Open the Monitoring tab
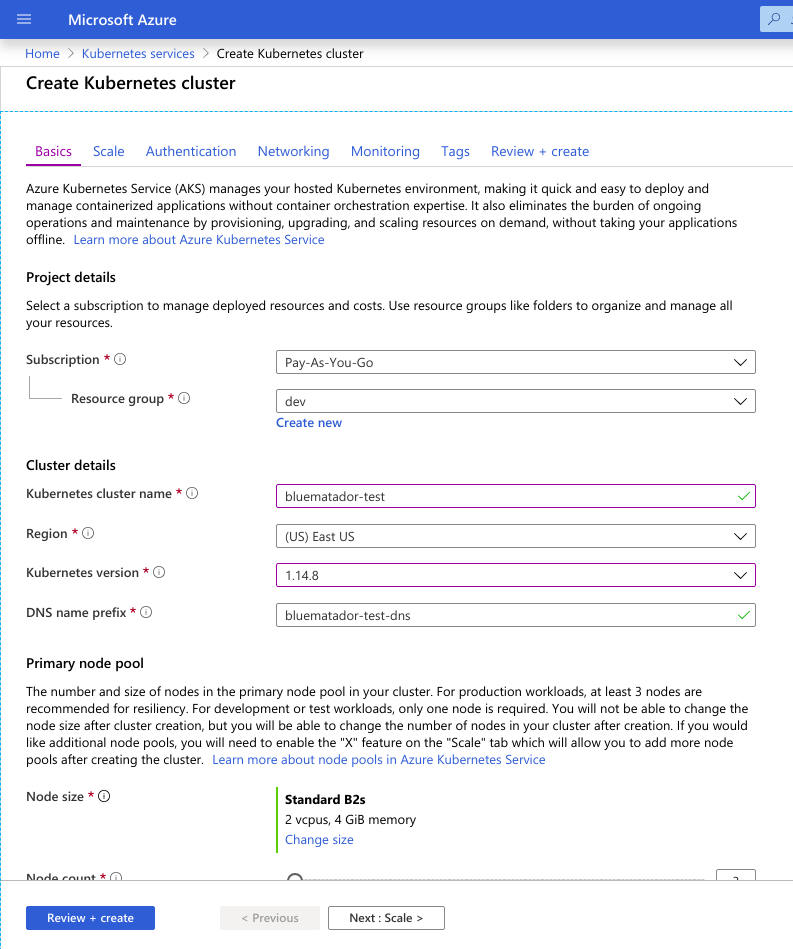The width and height of the screenshot is (793, 949). coord(385,151)
